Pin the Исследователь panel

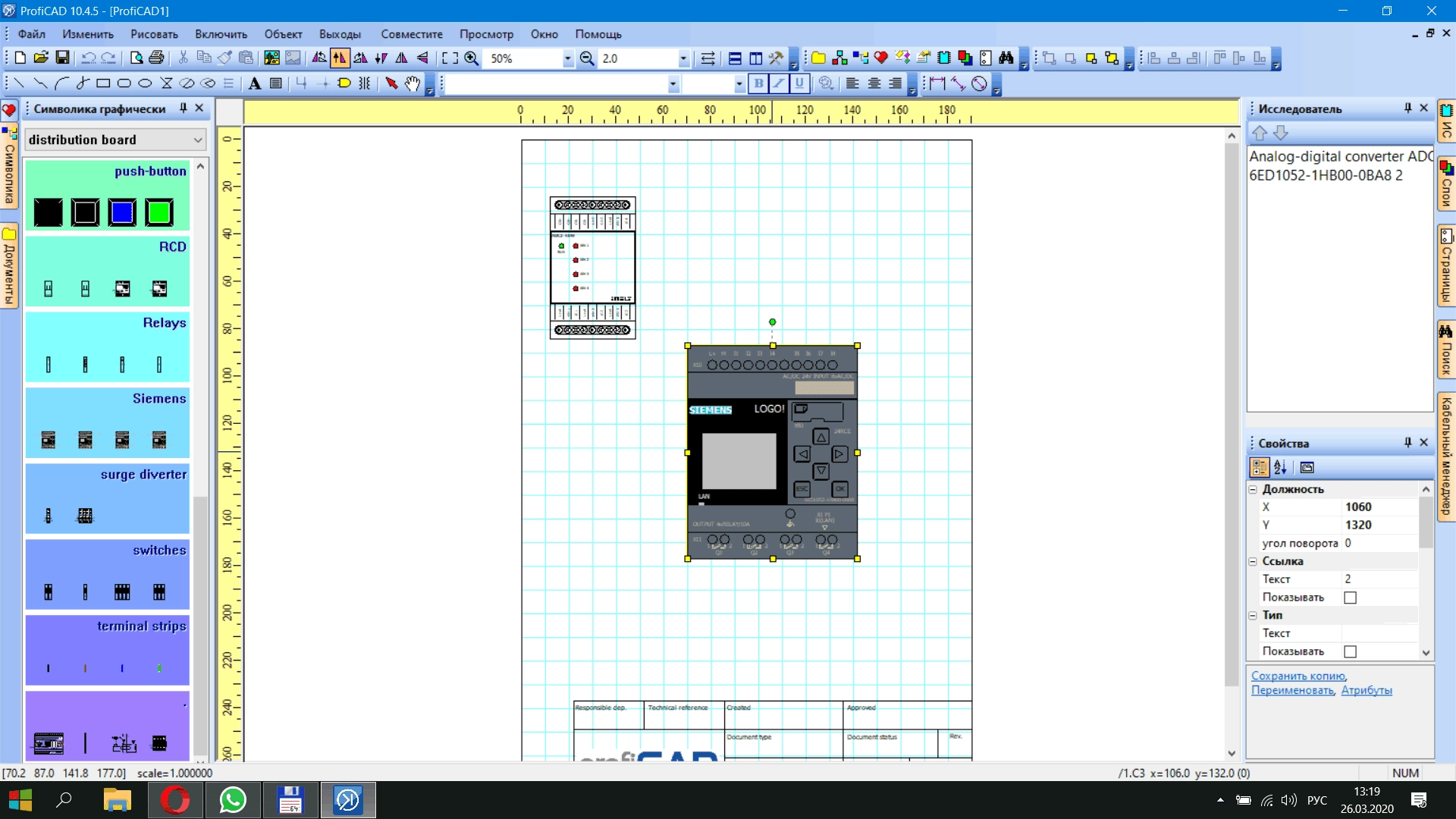coord(1407,108)
